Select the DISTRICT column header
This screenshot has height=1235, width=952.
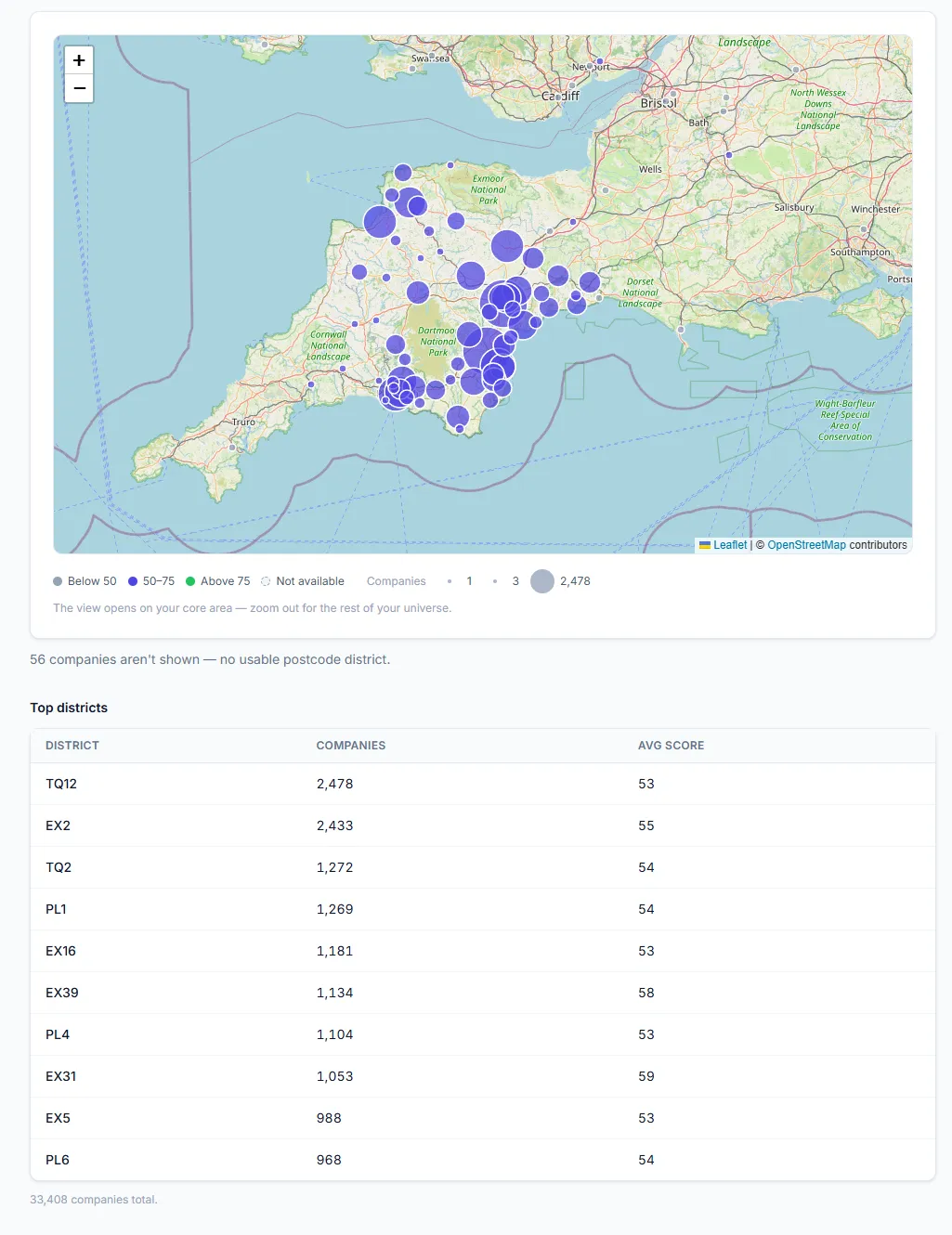coord(72,746)
